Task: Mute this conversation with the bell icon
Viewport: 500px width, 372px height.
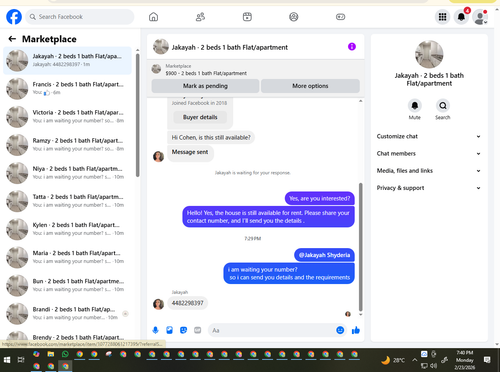Action: point(415,106)
